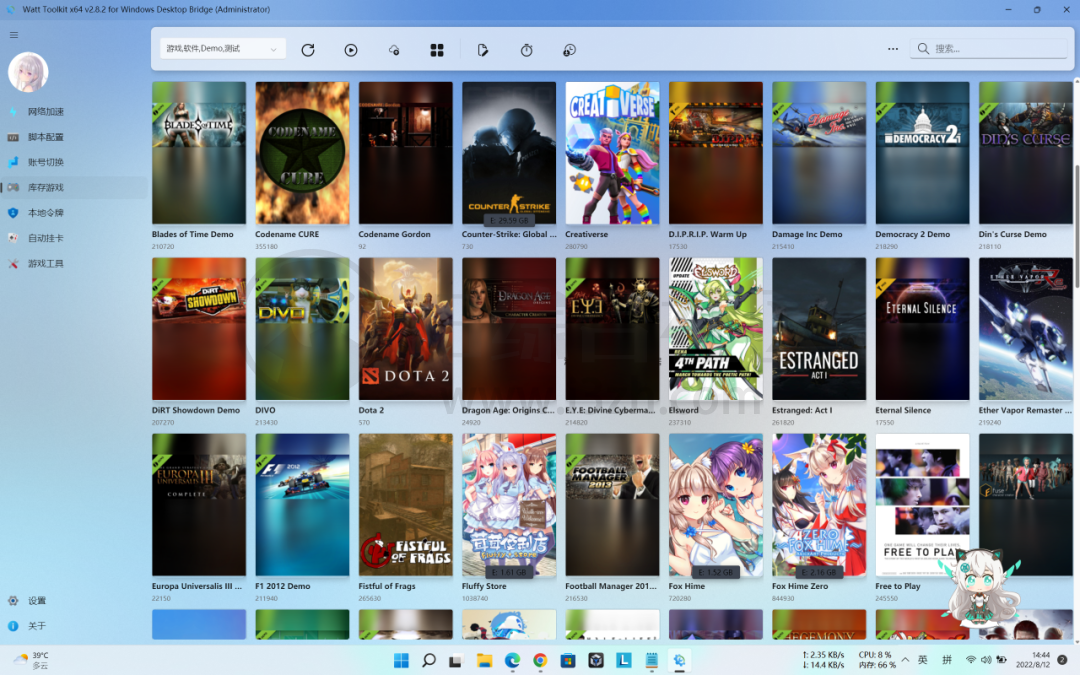Select Dragon Age: Origins cover
The image size is (1080, 675).
(x=509, y=329)
